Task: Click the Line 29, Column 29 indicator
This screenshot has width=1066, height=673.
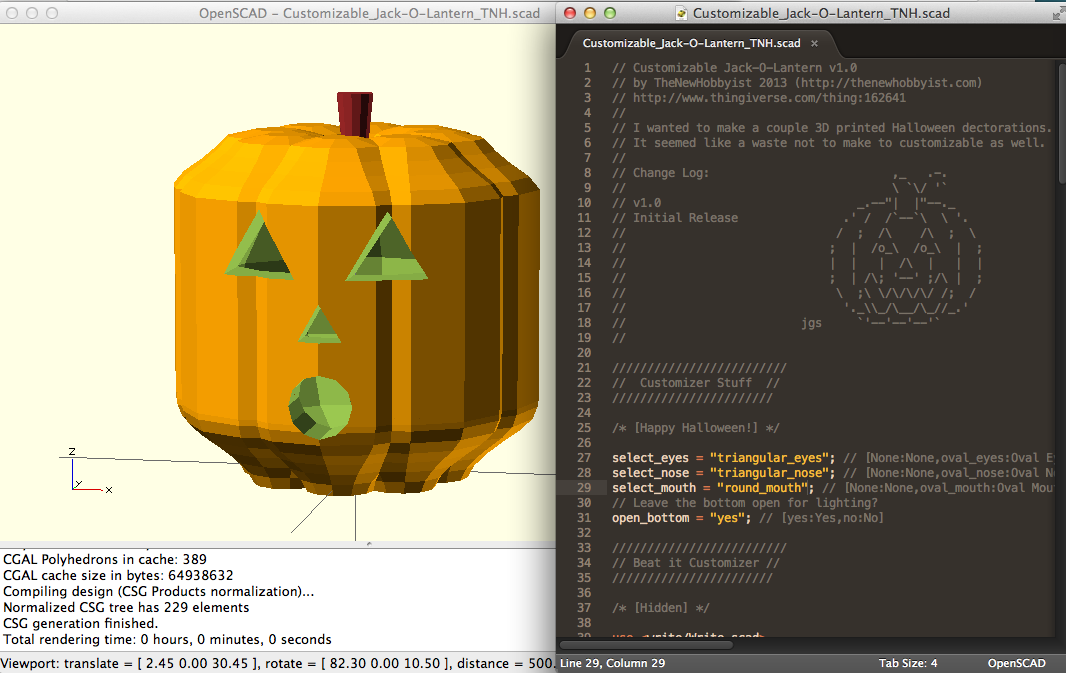Action: pos(615,662)
